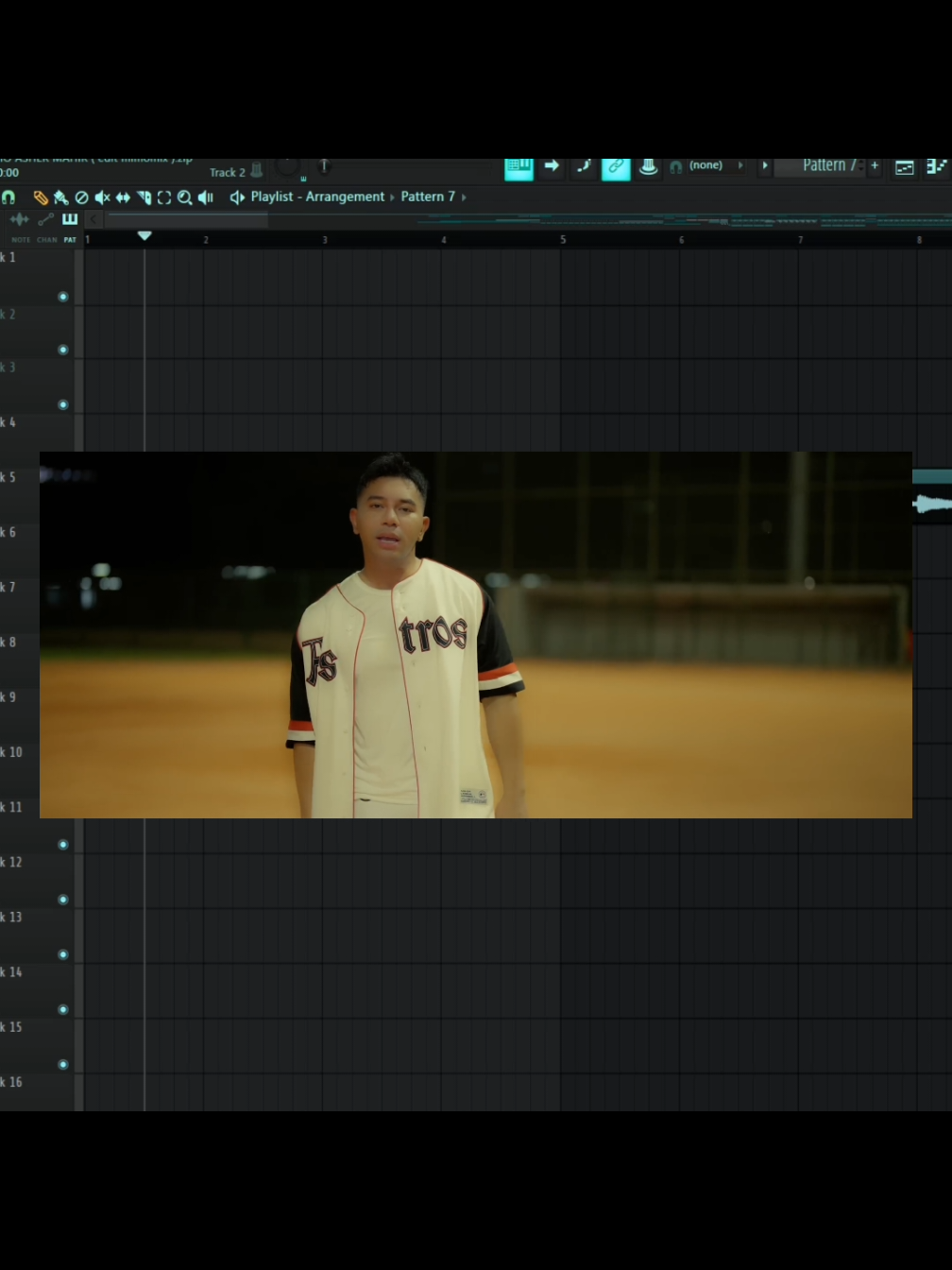
Task: Select the Paint brush tool
Action: coord(61,197)
